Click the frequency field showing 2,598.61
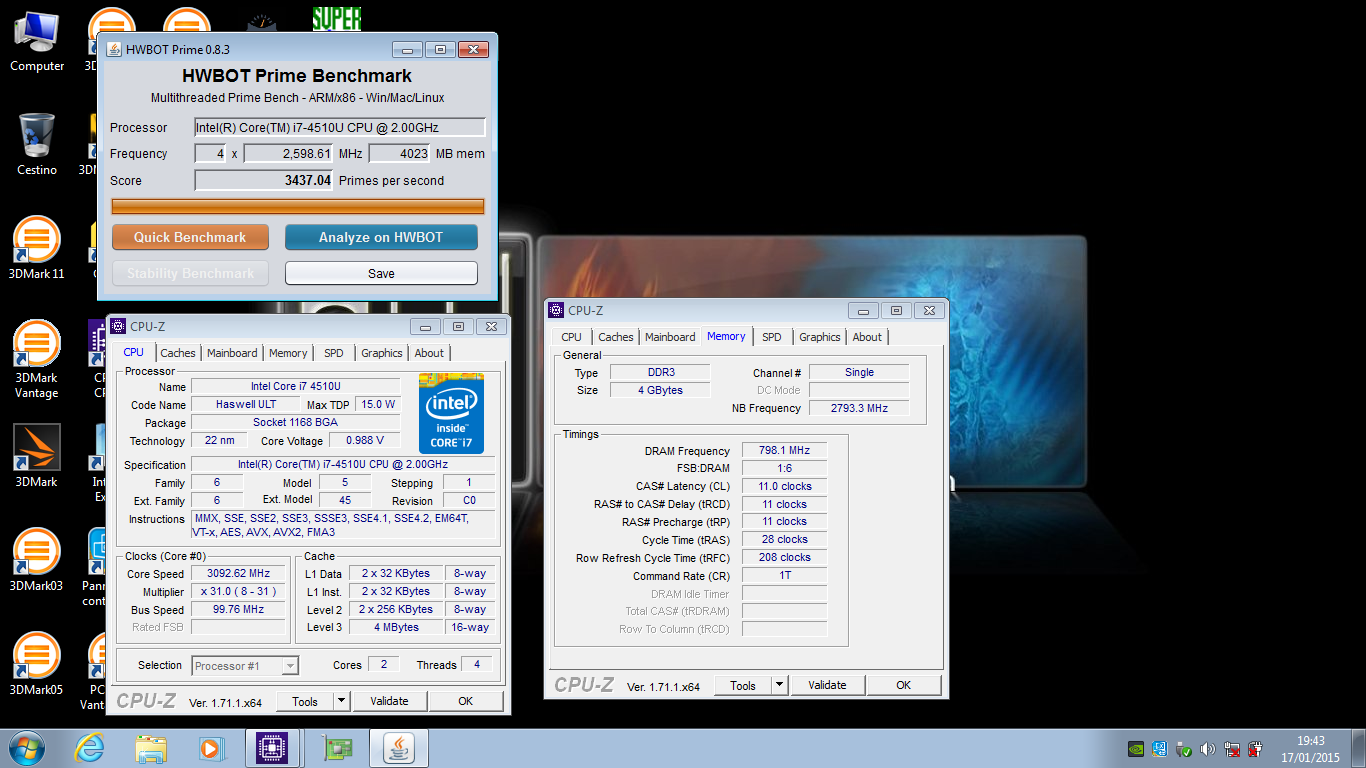Screen dimensions: 1366x768 click(x=289, y=153)
